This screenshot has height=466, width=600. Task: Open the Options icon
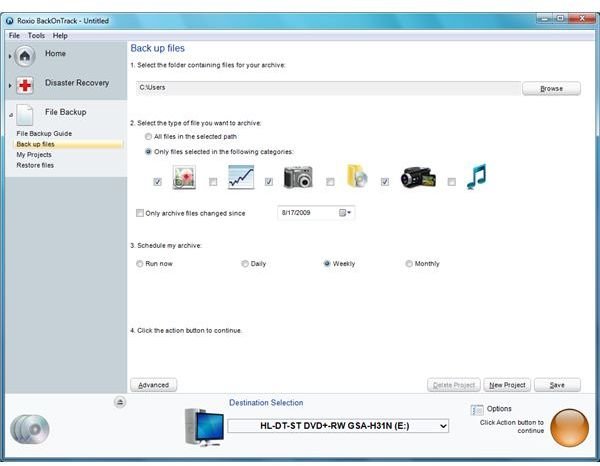(x=477, y=410)
